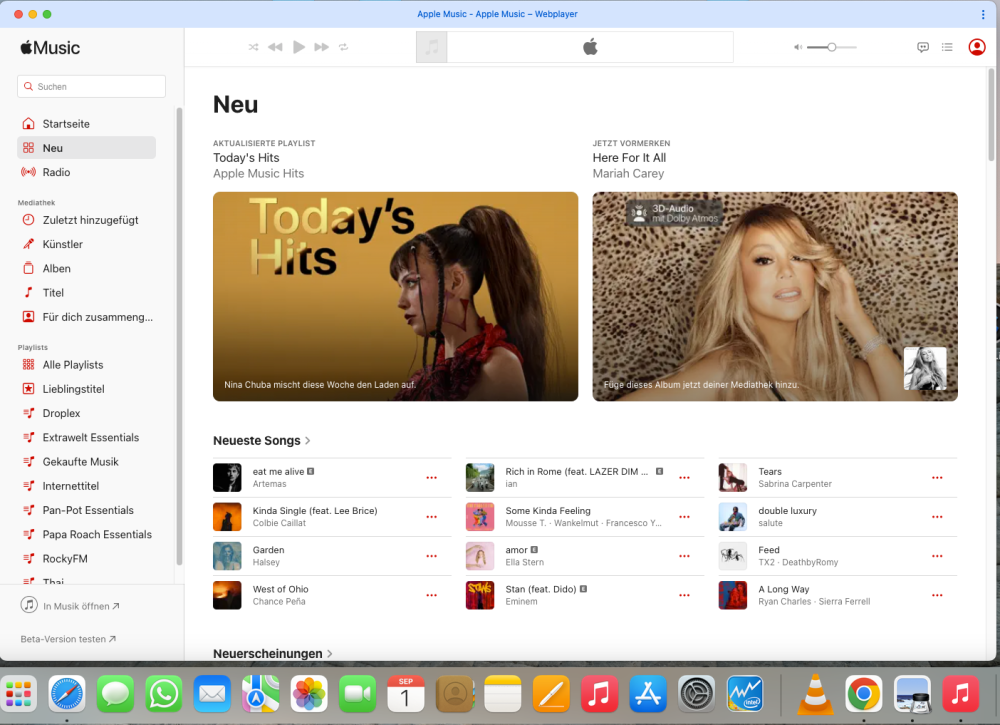Image resolution: width=1000 pixels, height=725 pixels.
Task: Open Gekaufte Musik playlist
Action: pos(87,462)
